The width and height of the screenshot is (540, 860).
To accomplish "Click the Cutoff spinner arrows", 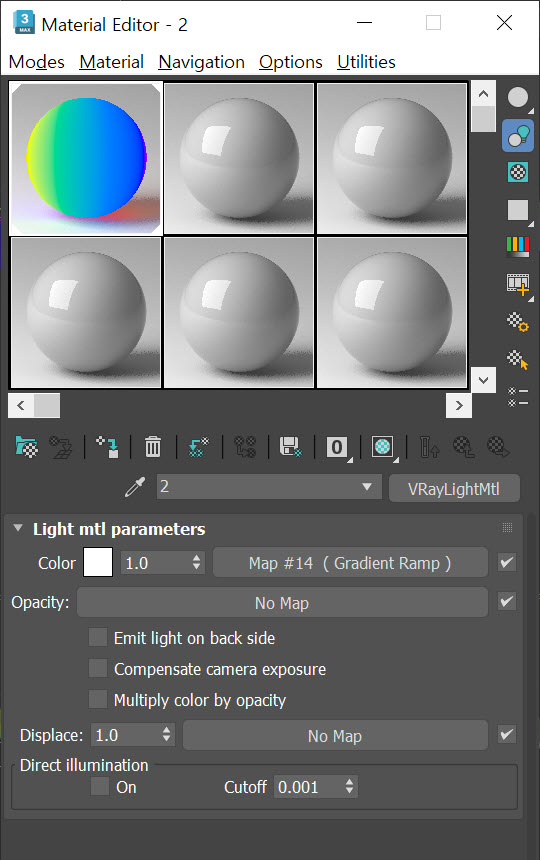I will [350, 787].
